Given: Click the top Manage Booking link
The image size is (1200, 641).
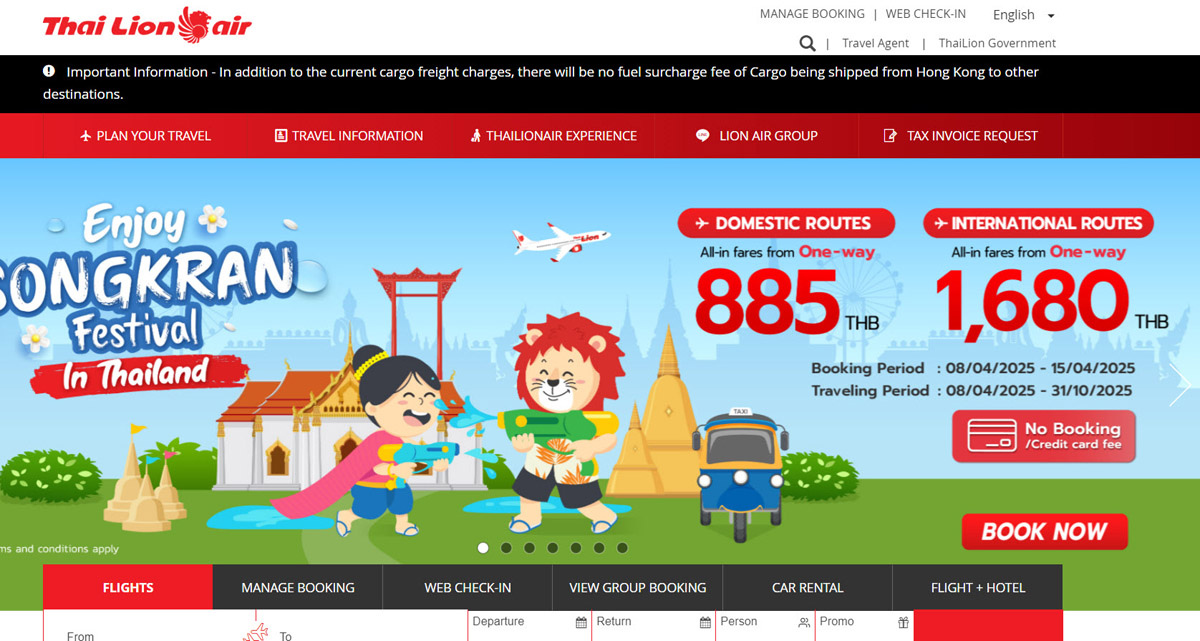Looking at the screenshot, I should tap(812, 14).
